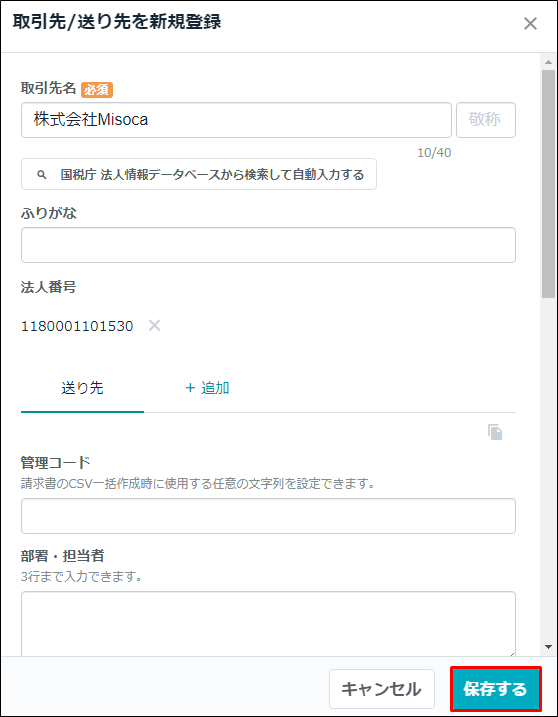558x717 pixels.
Task: Click the ふりがな field label
Action: click(48, 213)
